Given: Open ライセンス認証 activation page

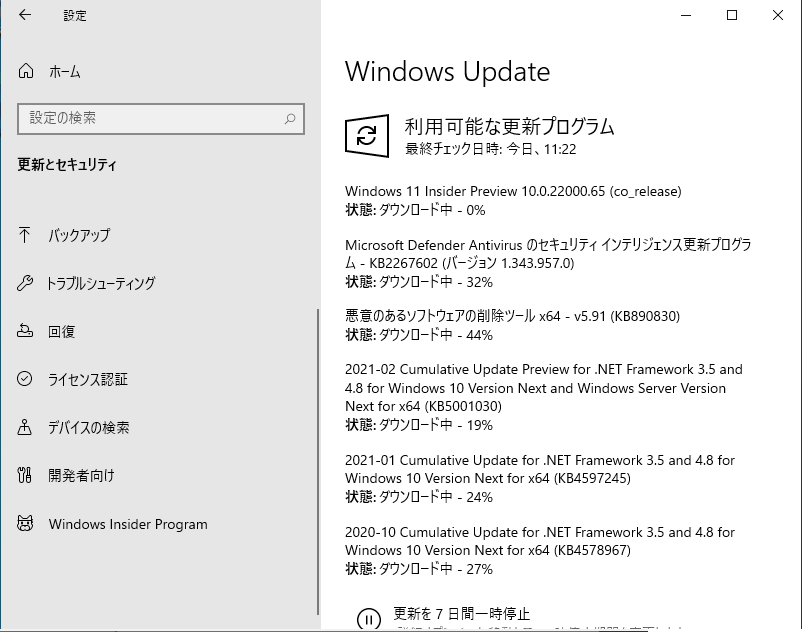Looking at the screenshot, I should (x=87, y=379).
